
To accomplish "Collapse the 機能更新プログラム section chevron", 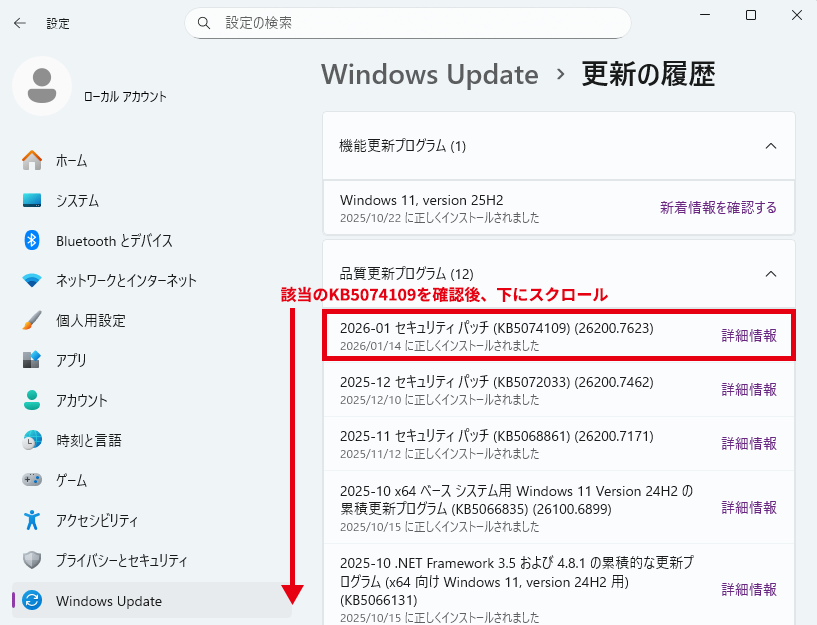I will pos(770,146).
